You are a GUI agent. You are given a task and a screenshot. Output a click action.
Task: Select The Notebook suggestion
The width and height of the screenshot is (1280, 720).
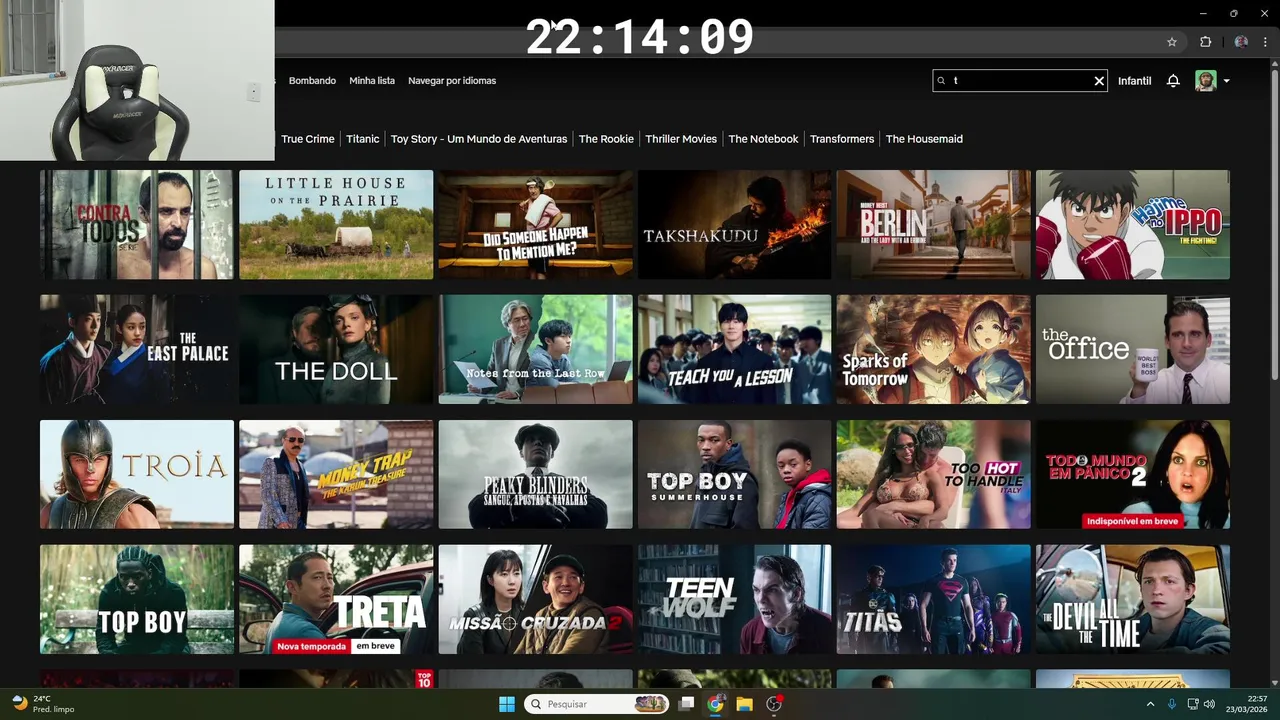point(763,139)
